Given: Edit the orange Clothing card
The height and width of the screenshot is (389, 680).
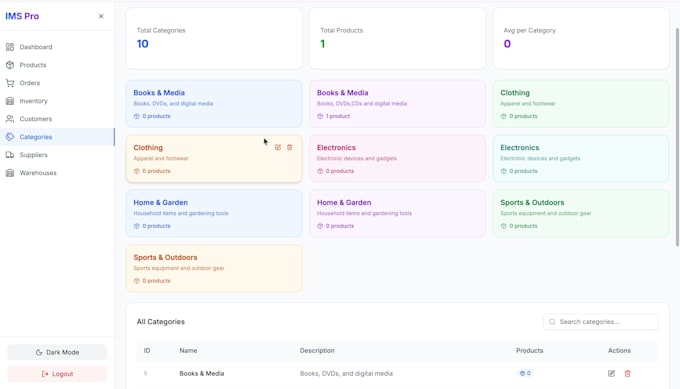Looking at the screenshot, I should [278, 147].
